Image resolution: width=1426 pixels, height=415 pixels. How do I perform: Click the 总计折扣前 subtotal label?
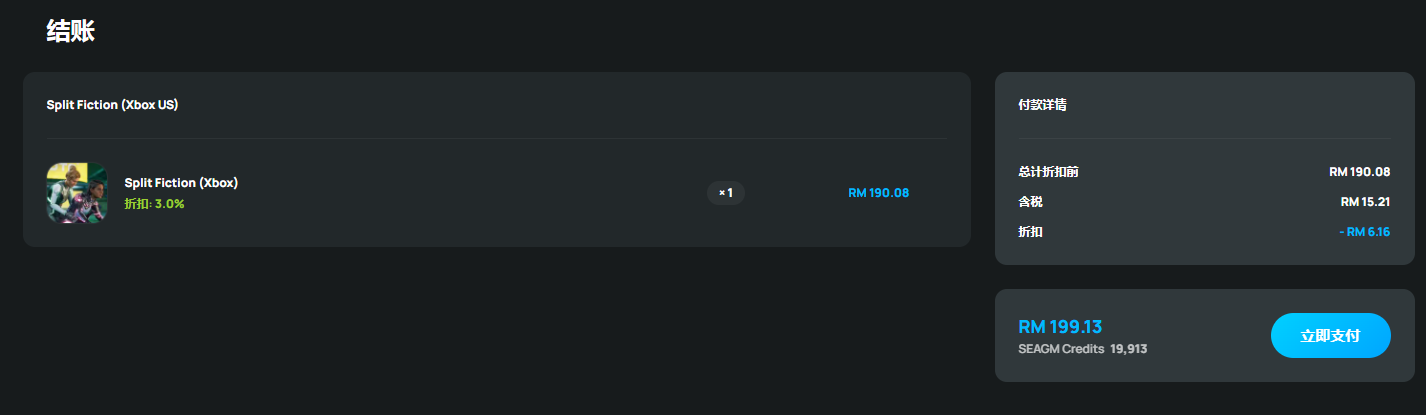[x=1048, y=172]
